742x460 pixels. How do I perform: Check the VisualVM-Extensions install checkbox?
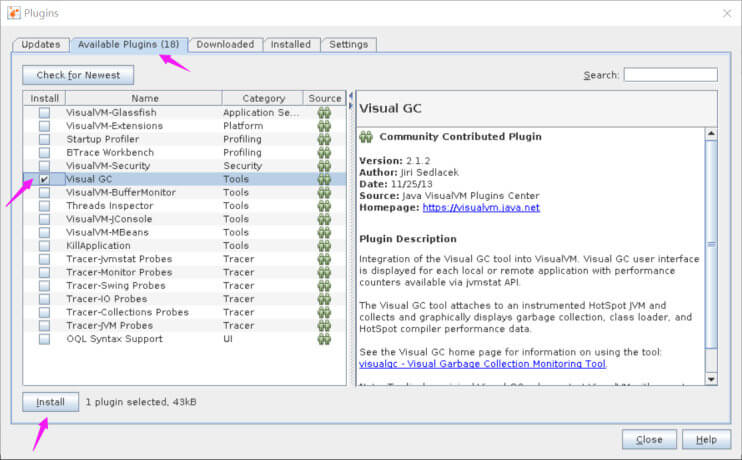[44, 126]
